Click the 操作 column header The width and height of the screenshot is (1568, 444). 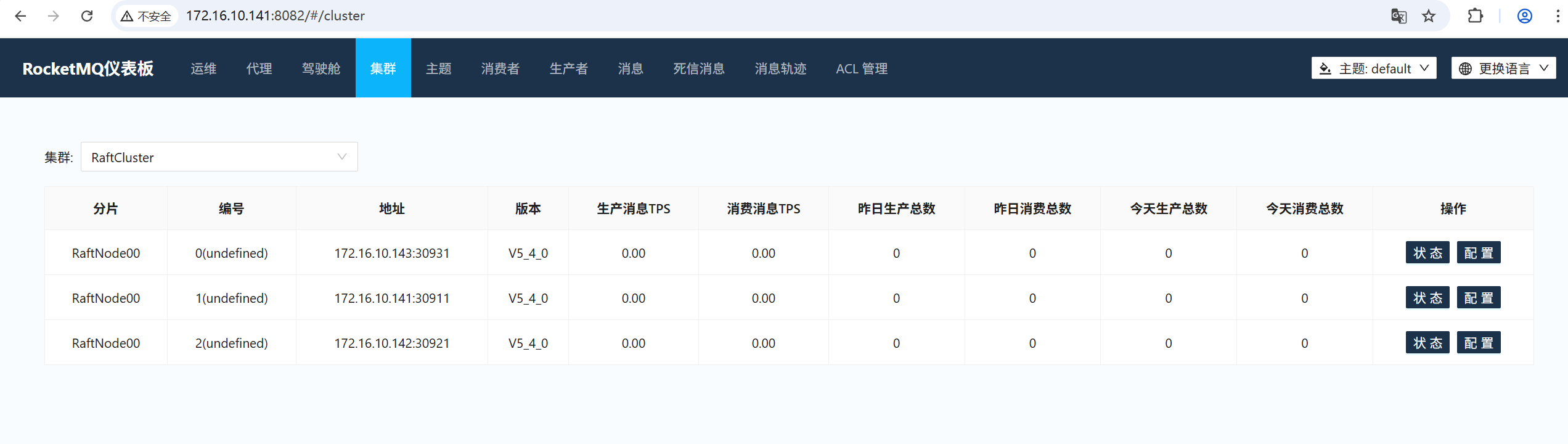point(1453,208)
